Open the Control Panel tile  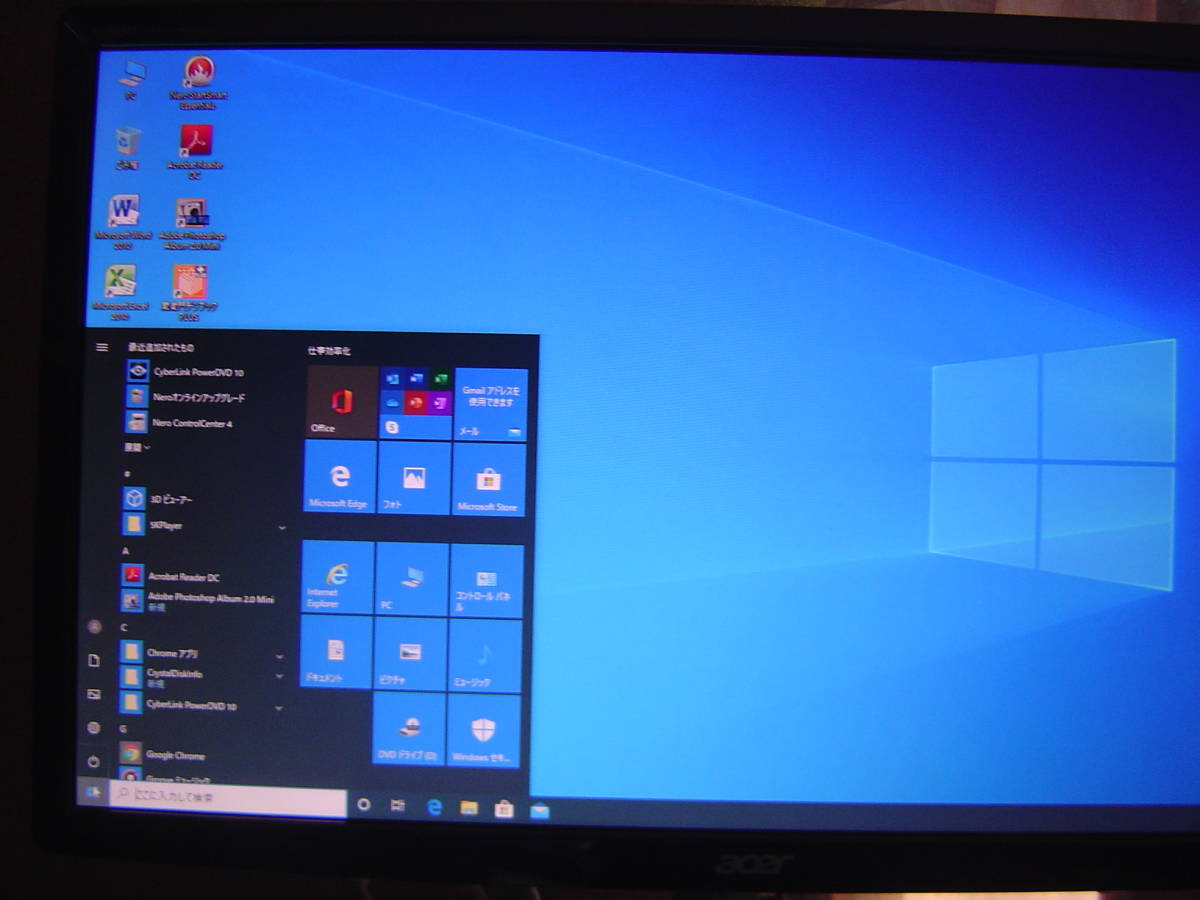click(x=486, y=580)
